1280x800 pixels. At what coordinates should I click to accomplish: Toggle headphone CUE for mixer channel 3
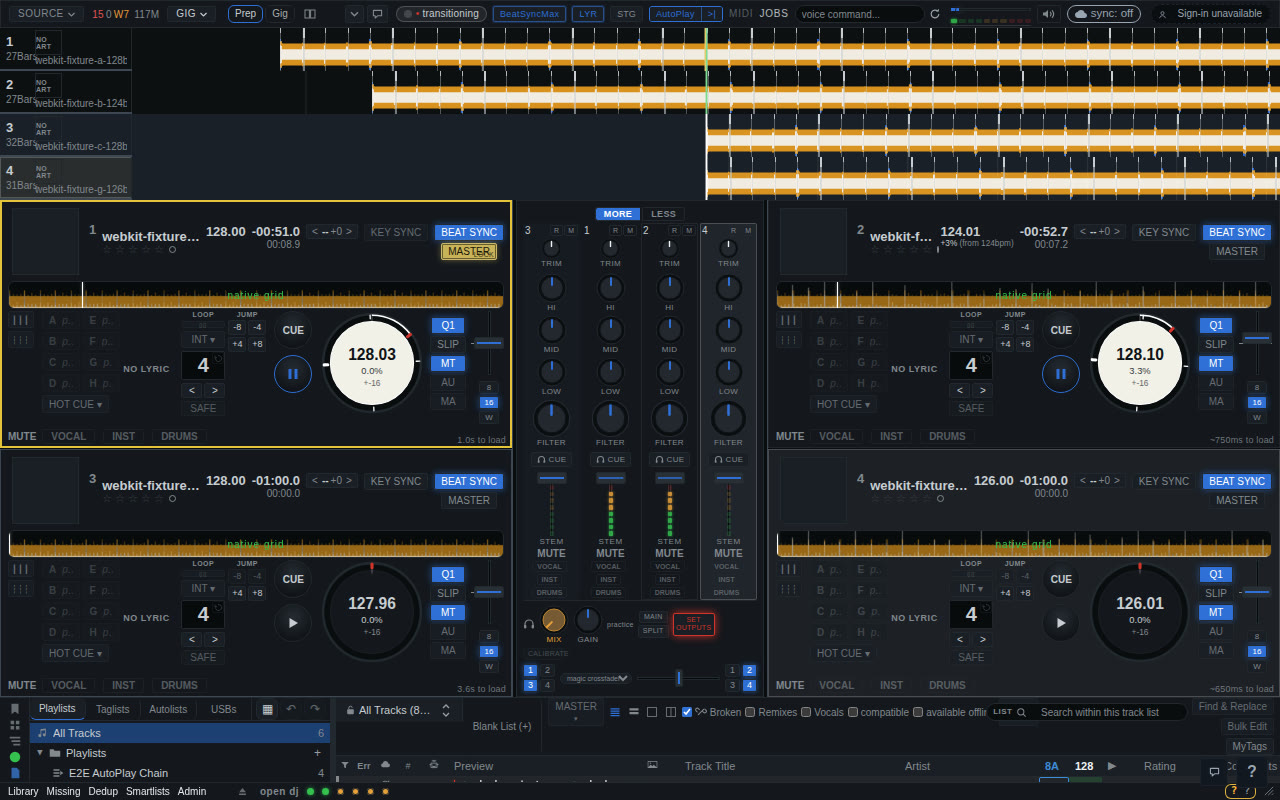click(551, 460)
